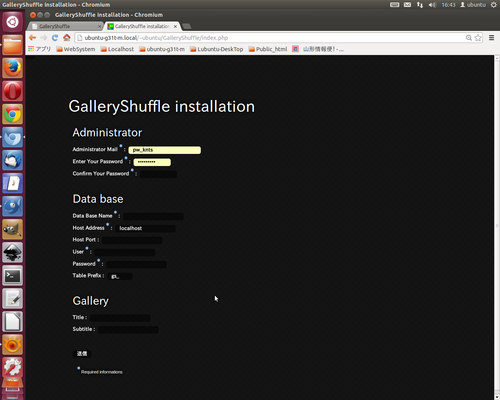Open the WebSystem bookmark folder
The width and height of the screenshot is (500, 400).
(x=76, y=49)
